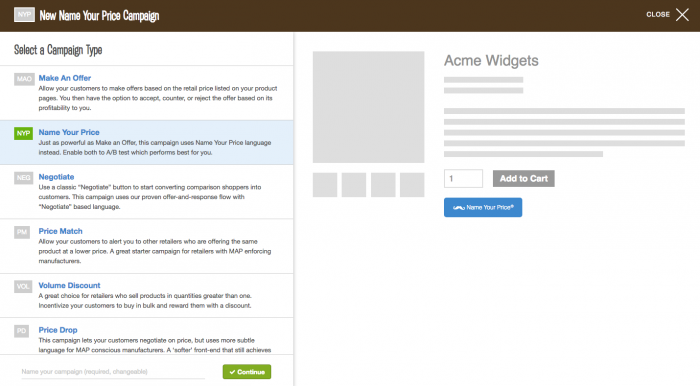700x386 pixels.
Task: Click the Acme Widgets product title
Action: [491, 61]
